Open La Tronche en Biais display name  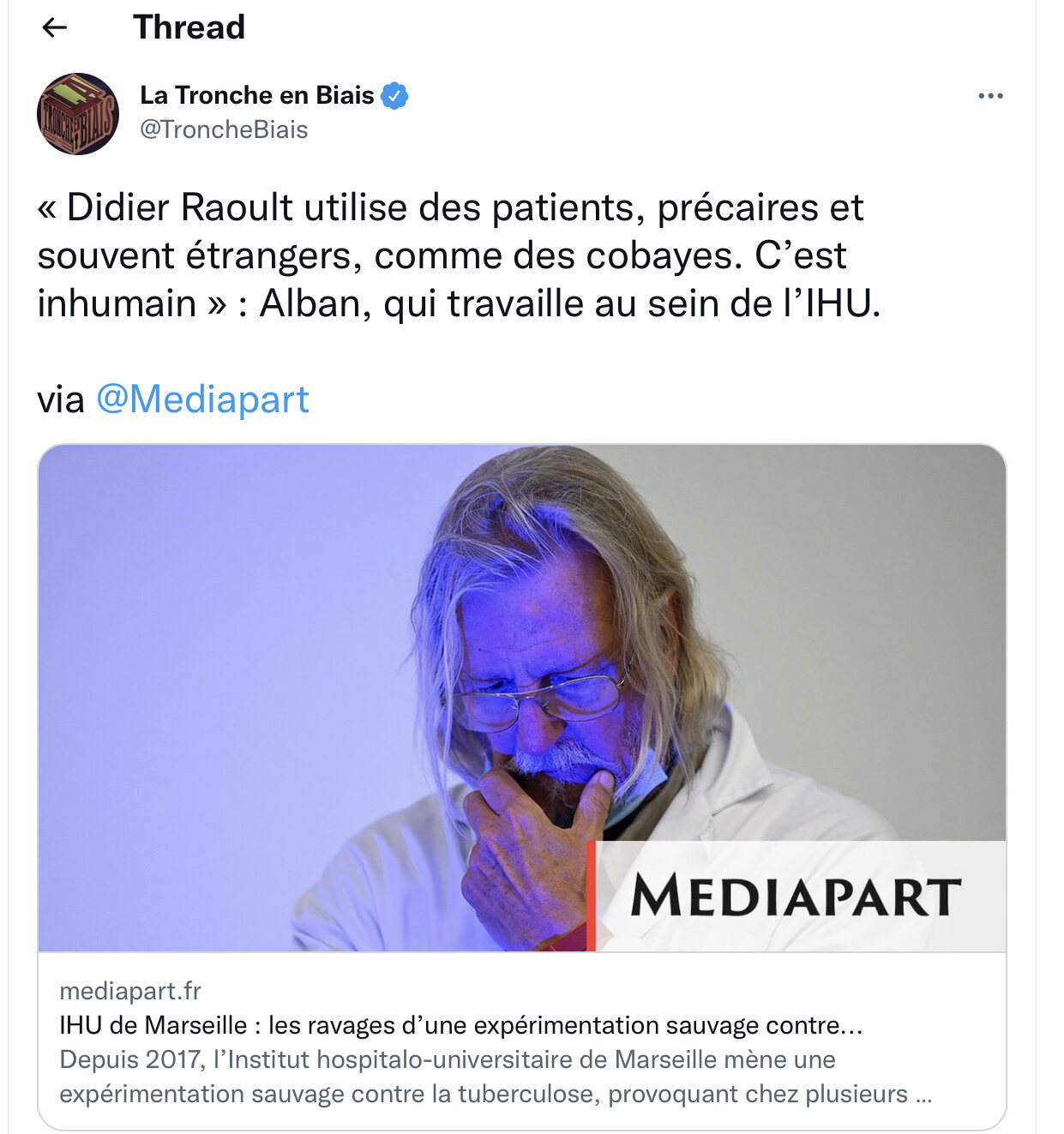click(x=257, y=95)
